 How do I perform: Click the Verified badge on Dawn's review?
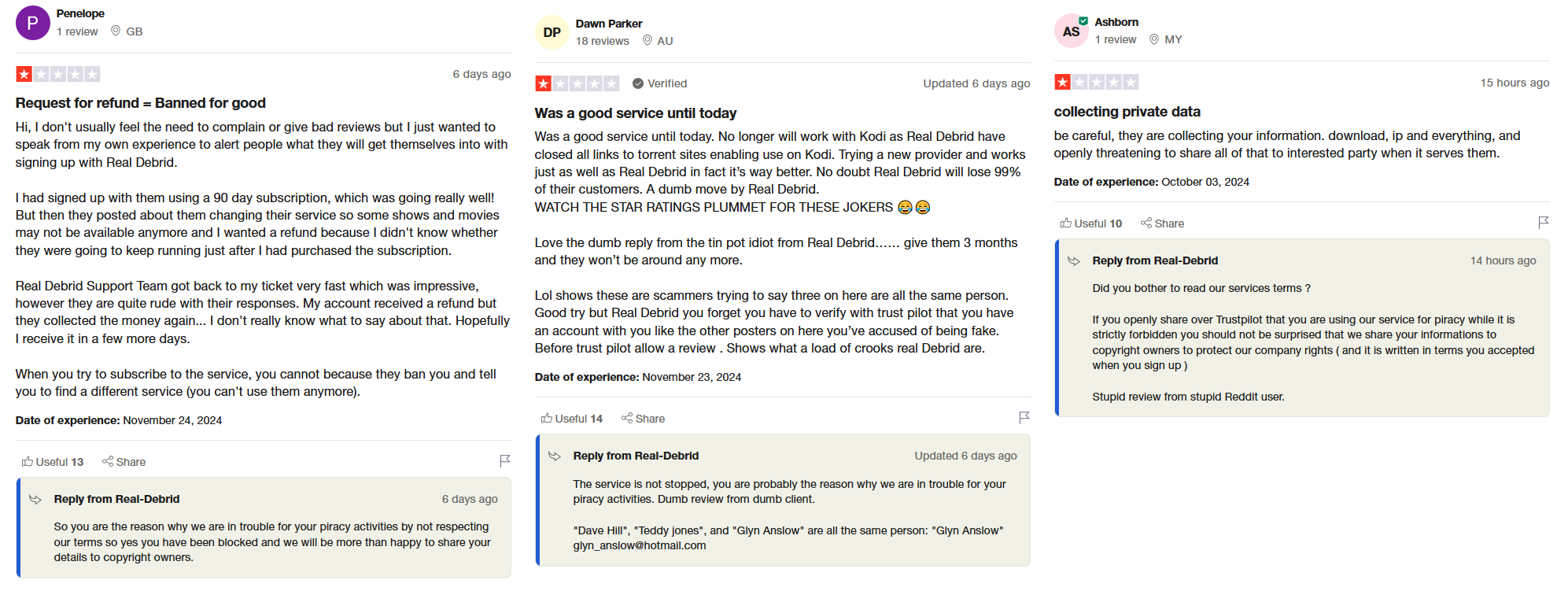(659, 83)
